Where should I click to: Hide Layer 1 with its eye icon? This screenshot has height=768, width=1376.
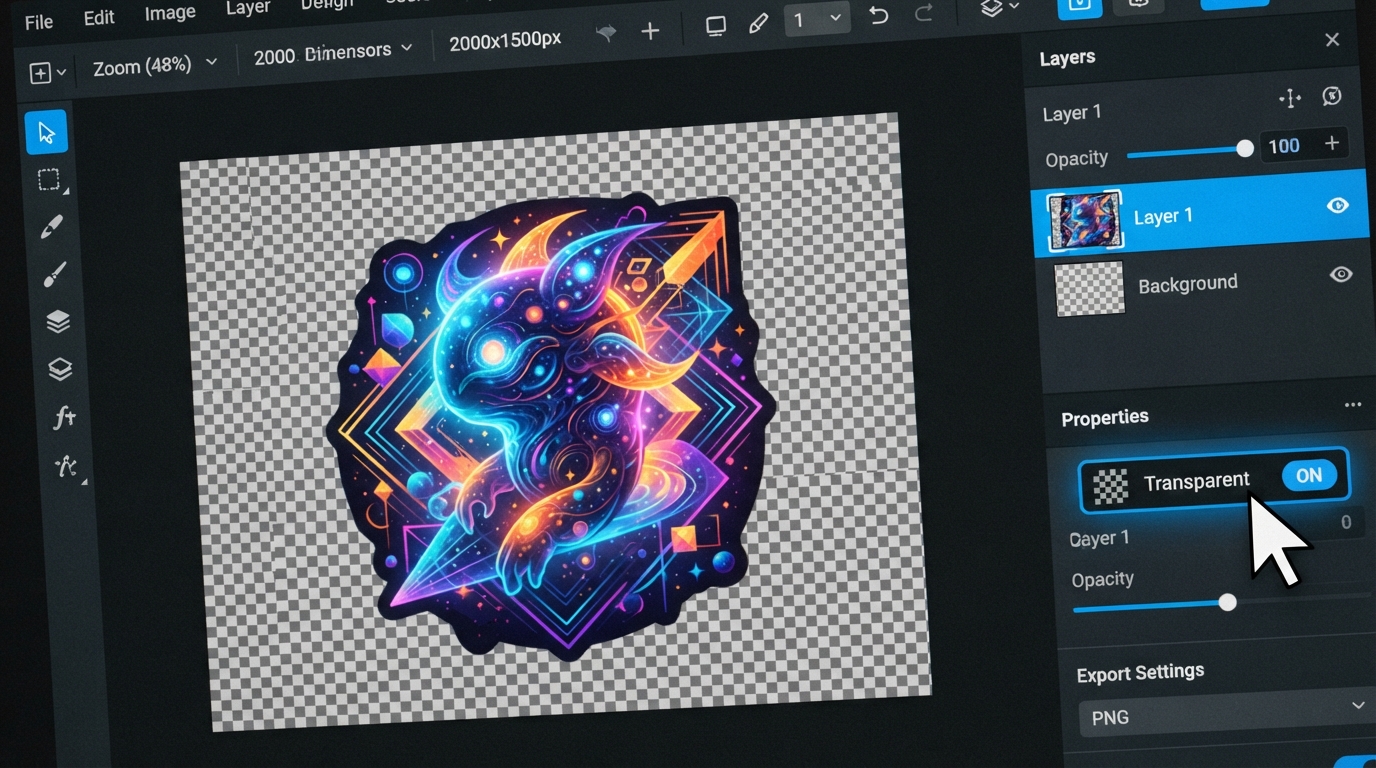(x=1338, y=205)
